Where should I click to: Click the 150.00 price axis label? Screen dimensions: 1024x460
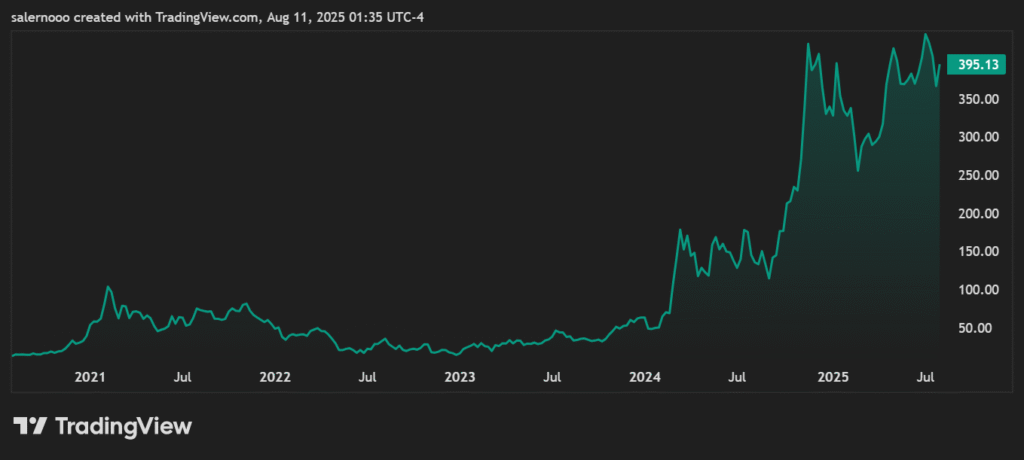[x=975, y=251]
